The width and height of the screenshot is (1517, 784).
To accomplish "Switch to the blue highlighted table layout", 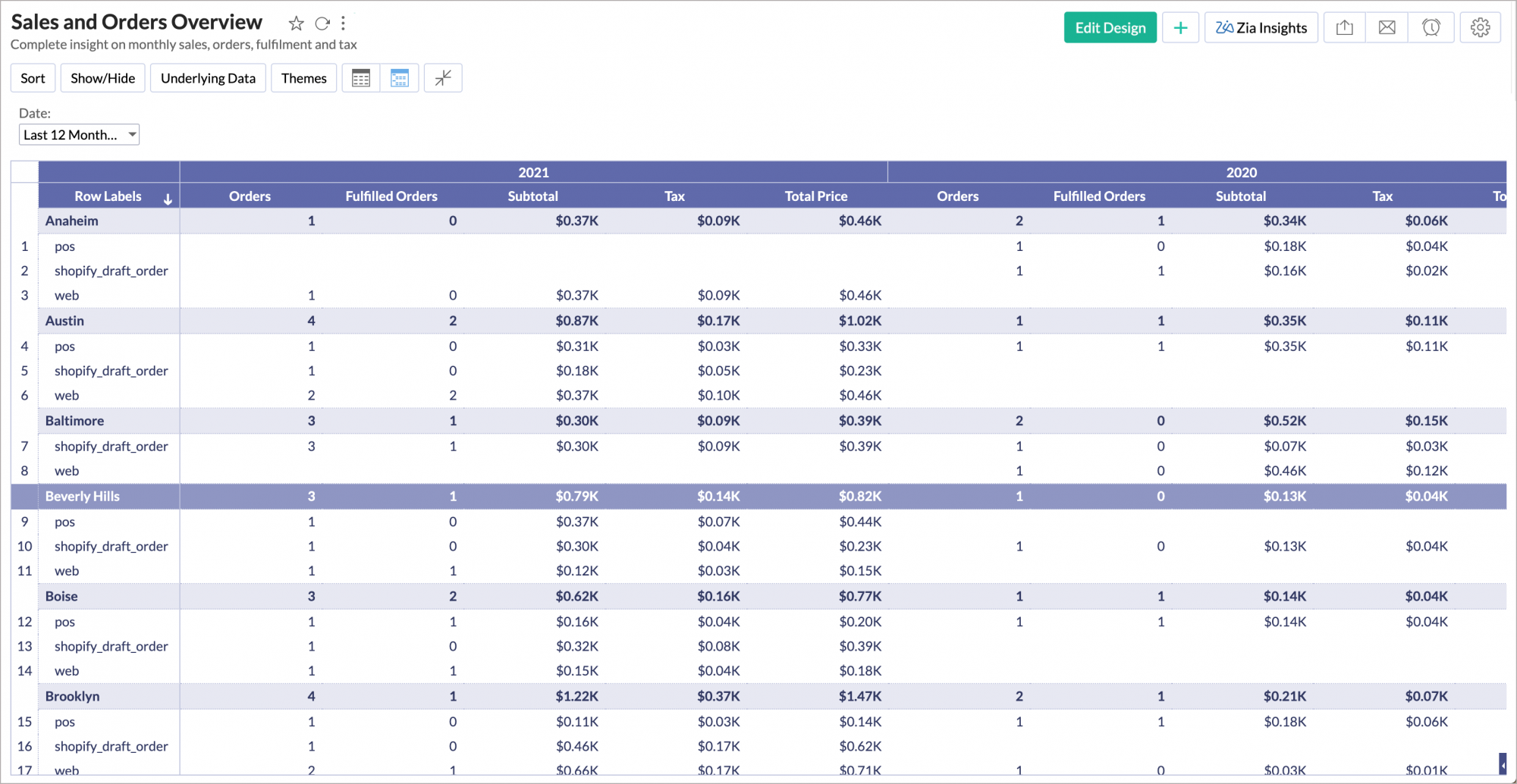I will point(400,78).
